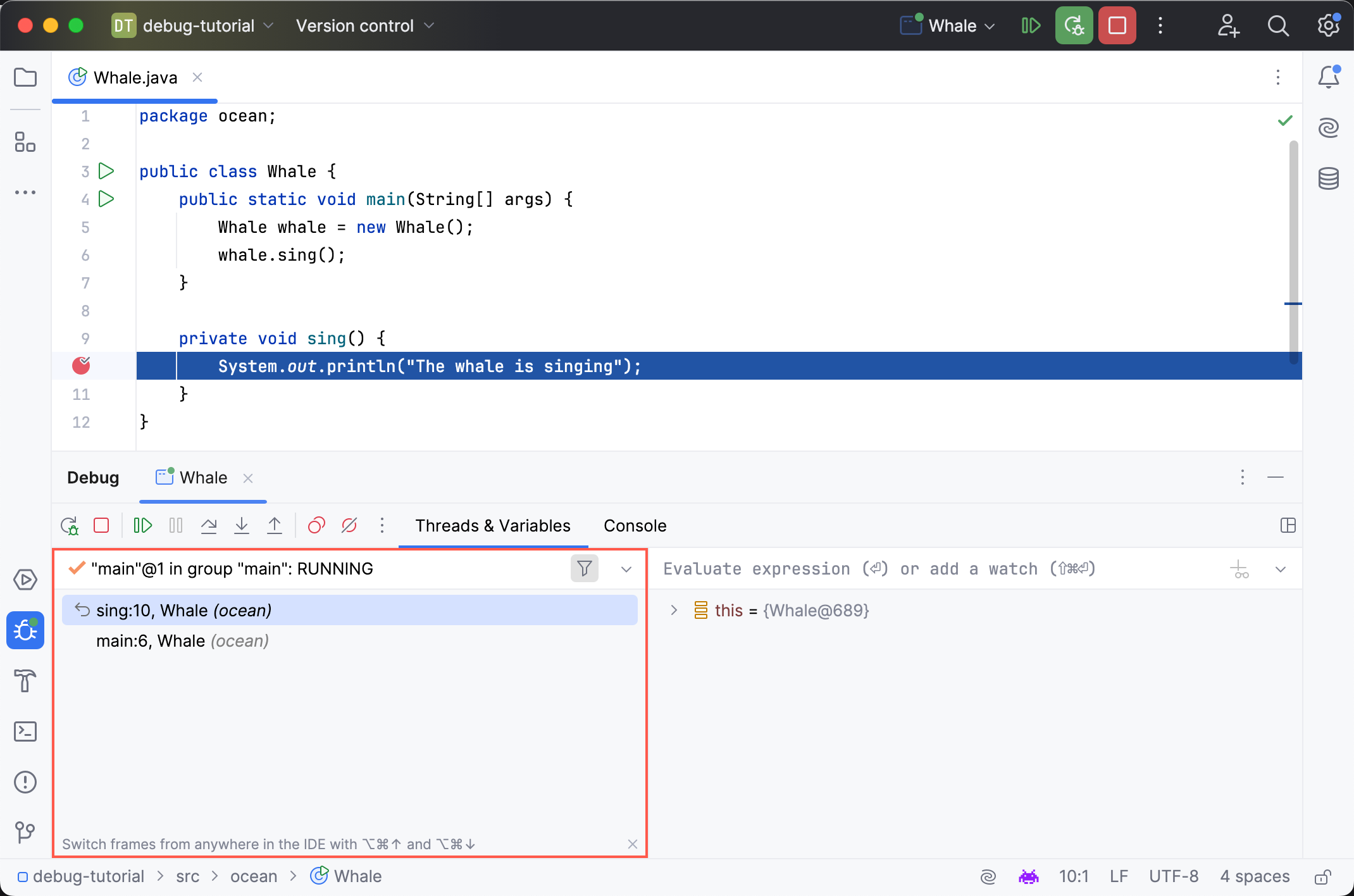The width and height of the screenshot is (1354, 896).
Task: Toggle the thread filter in frames panel
Action: 584,568
